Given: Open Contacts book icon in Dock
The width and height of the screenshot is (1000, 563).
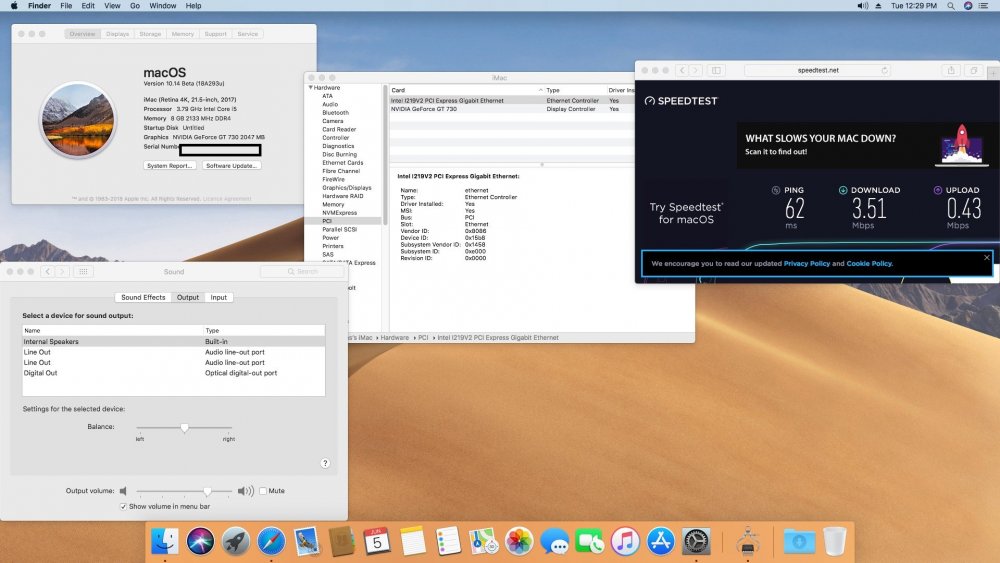Looking at the screenshot, I should 342,541.
